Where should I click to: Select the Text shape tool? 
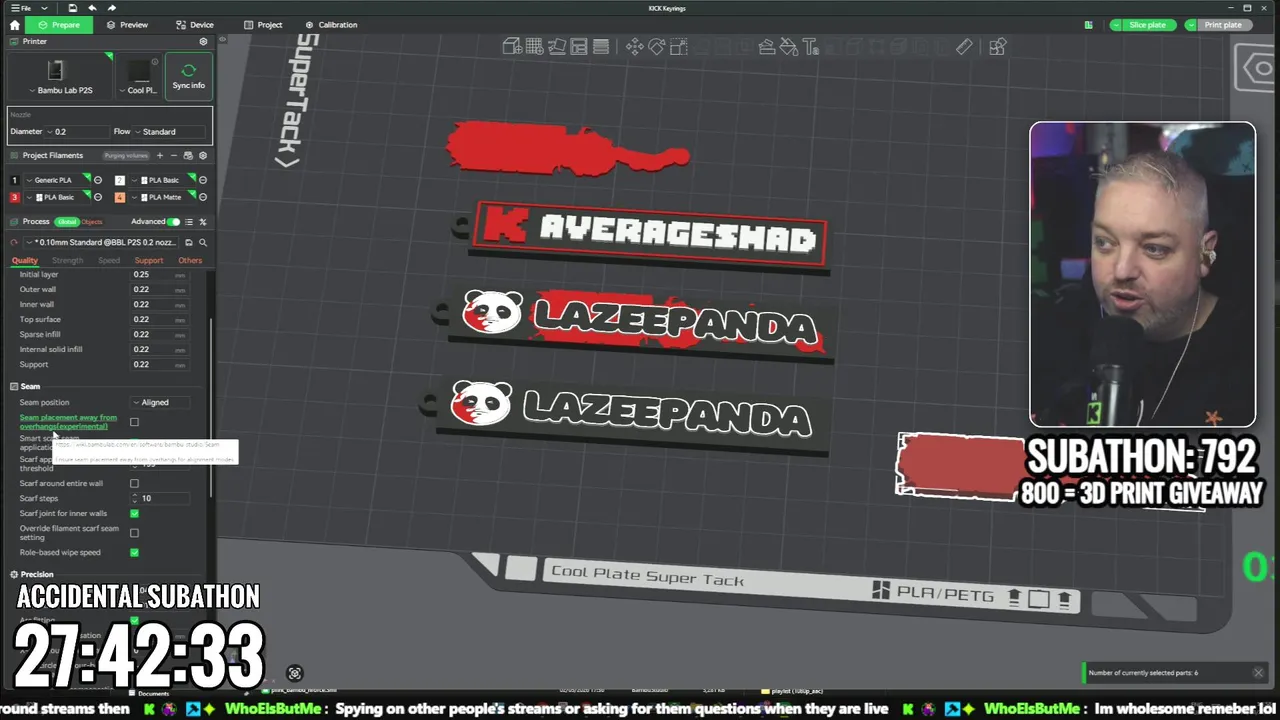pos(810,46)
